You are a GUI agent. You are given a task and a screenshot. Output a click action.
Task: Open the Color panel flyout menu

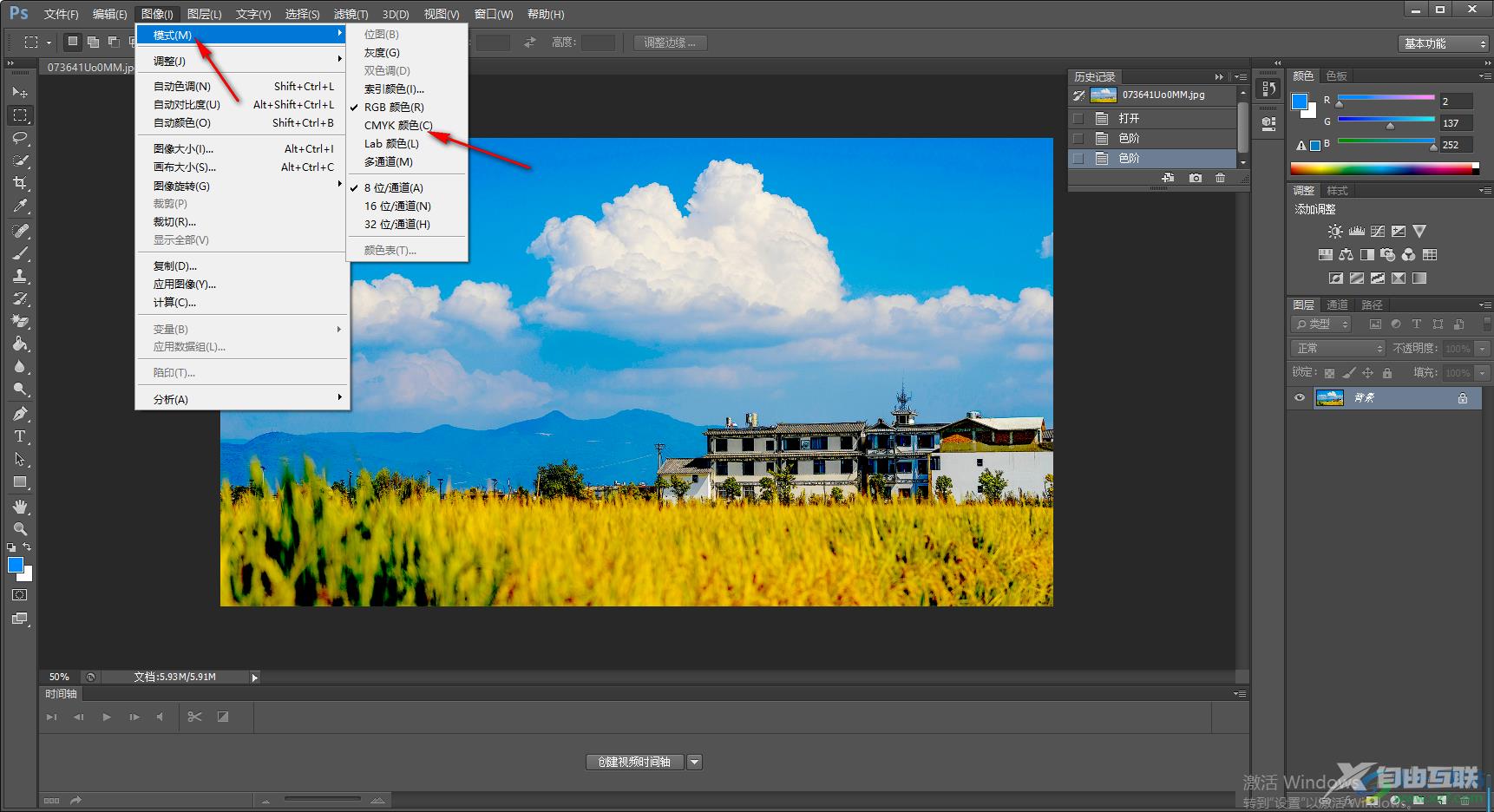[1484, 76]
